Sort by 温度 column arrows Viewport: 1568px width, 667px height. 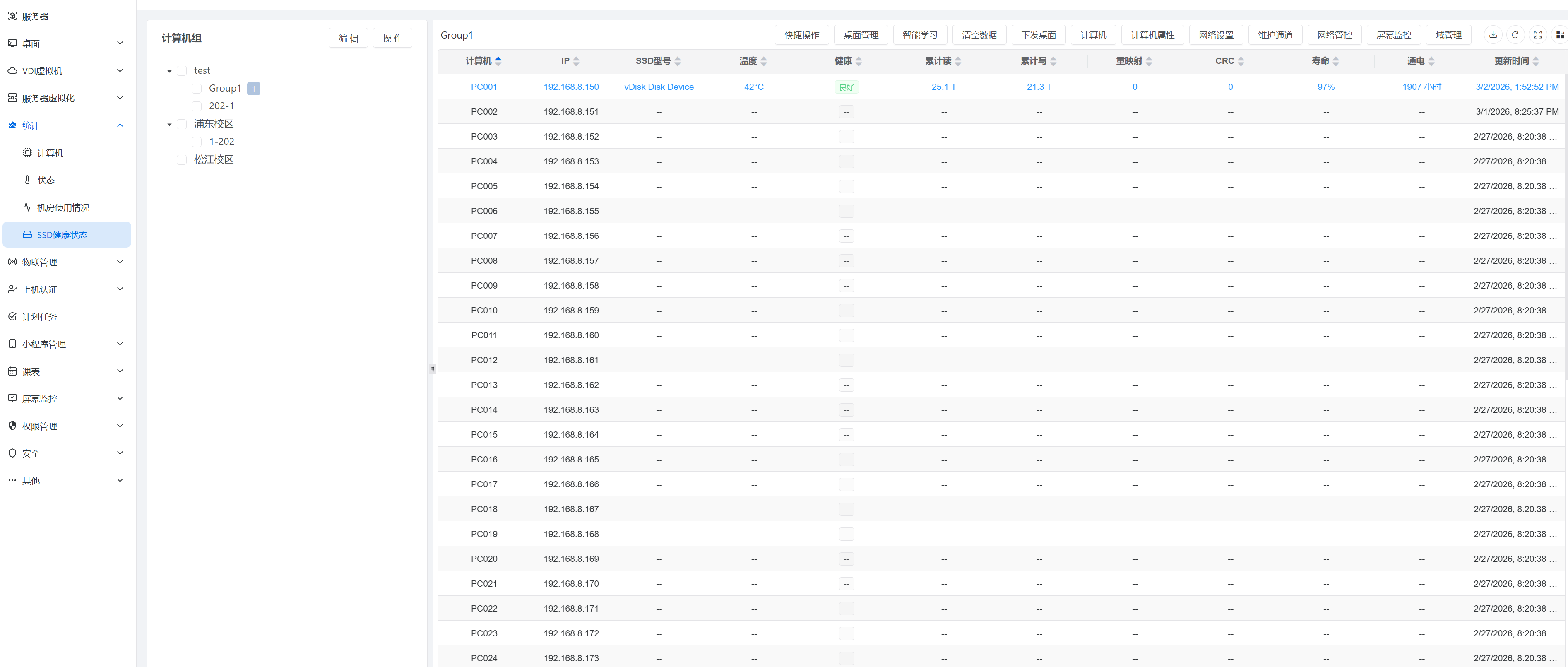tap(763, 61)
